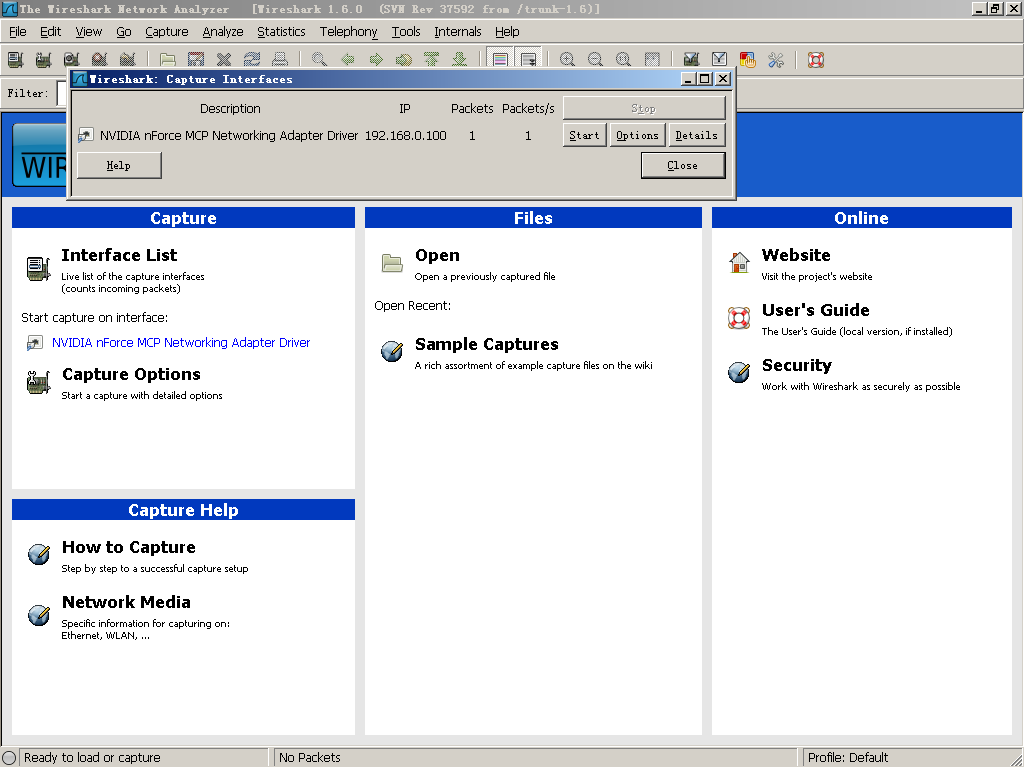Open the User's Guide link
The width and height of the screenshot is (1024, 768).
click(816, 310)
